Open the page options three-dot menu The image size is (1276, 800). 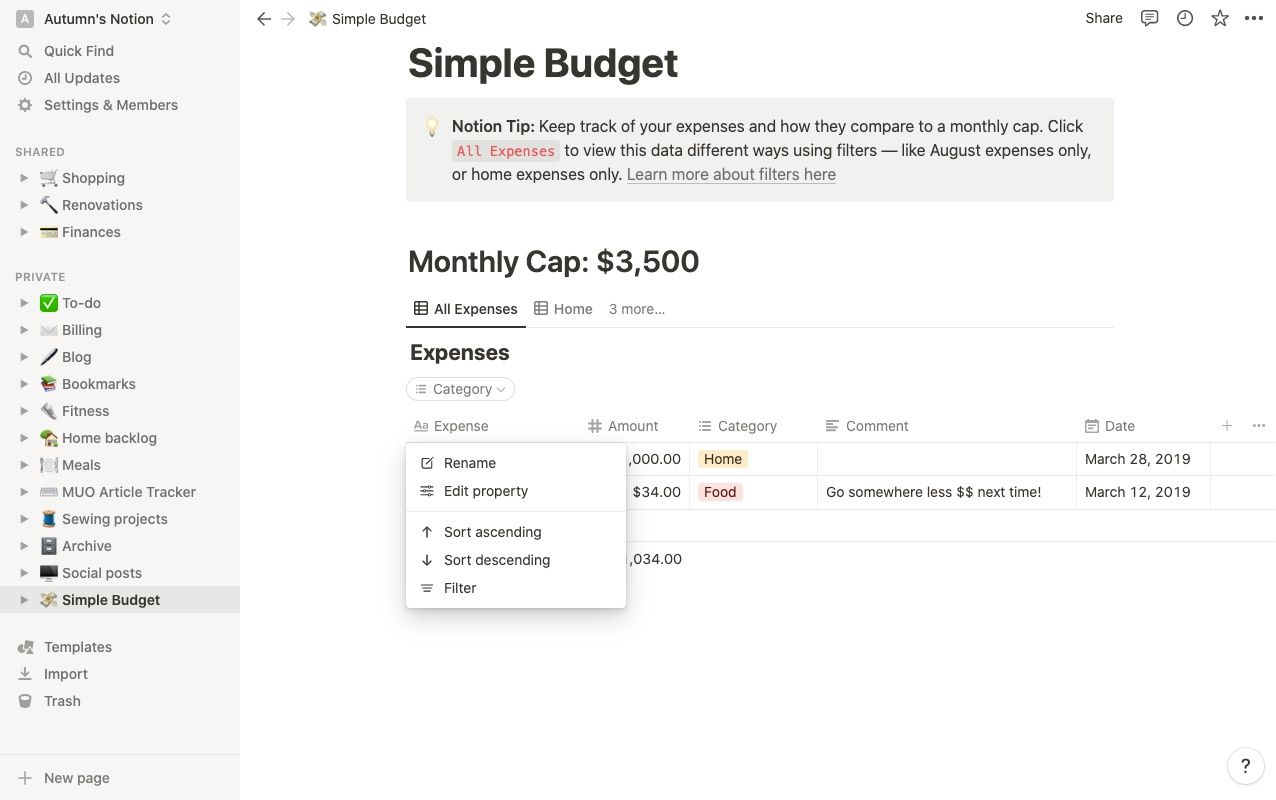coord(1254,18)
